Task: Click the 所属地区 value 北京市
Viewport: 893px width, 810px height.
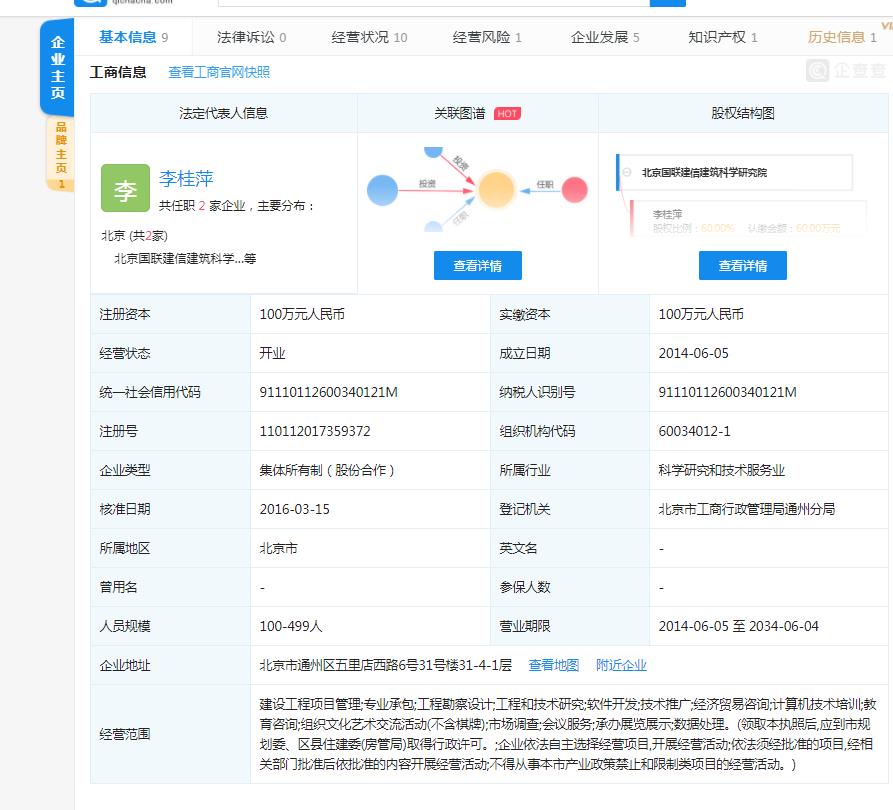Action: tap(278, 548)
